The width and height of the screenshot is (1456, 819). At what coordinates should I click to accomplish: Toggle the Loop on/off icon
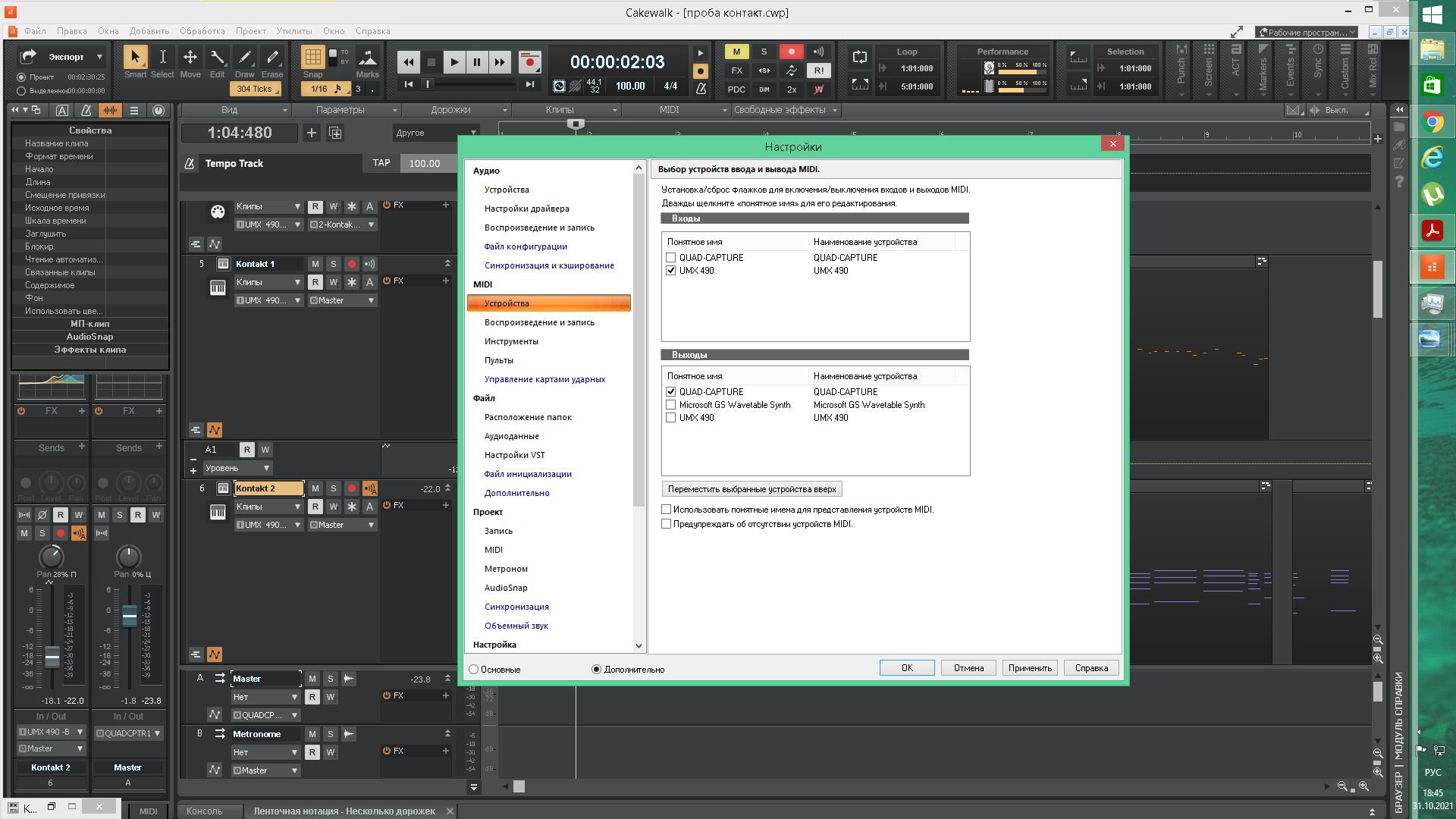(x=859, y=58)
